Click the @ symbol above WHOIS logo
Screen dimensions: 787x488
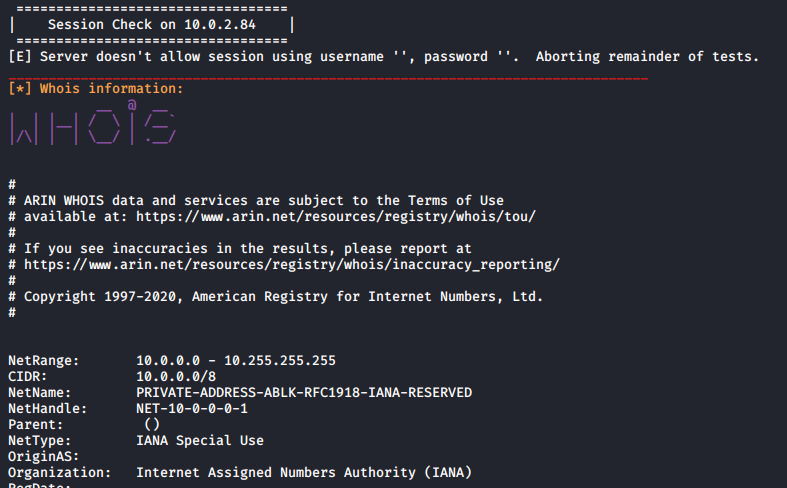(x=132, y=104)
